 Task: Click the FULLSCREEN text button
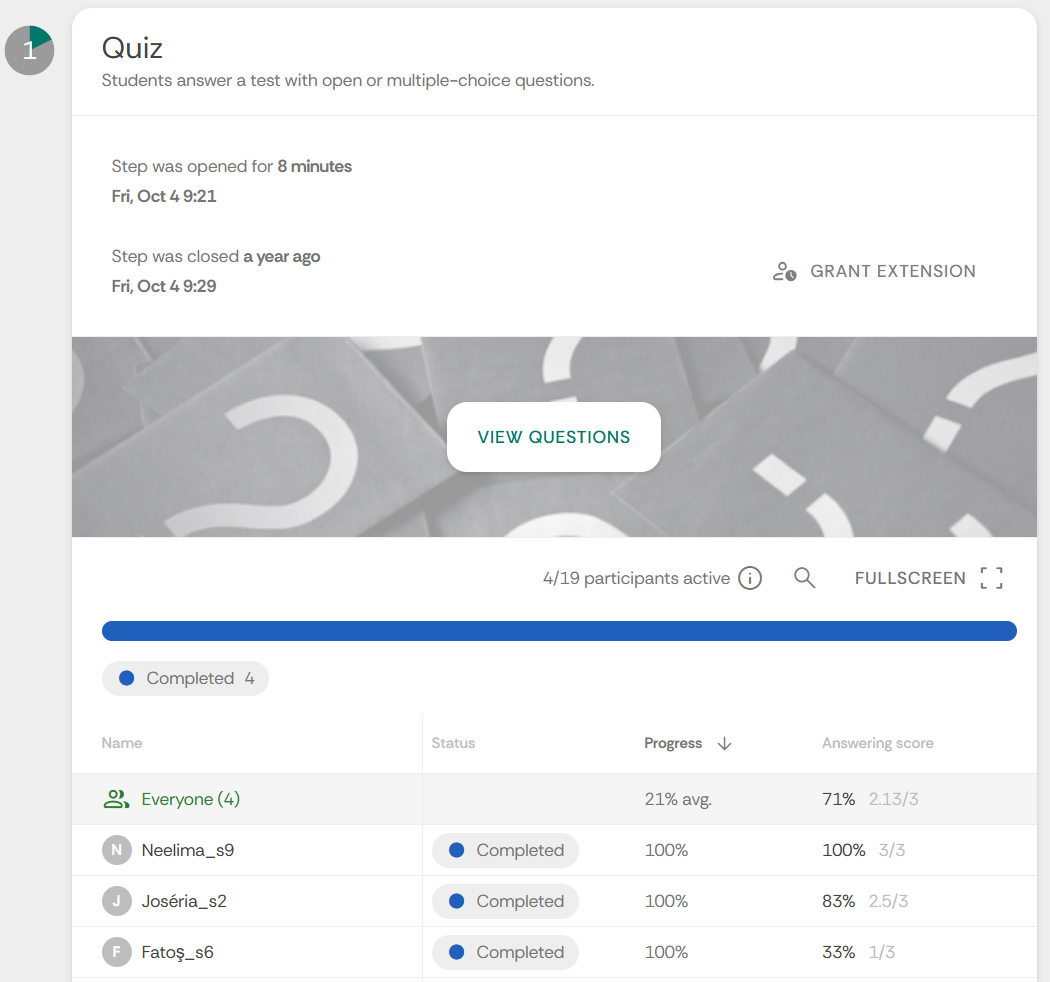[910, 578]
